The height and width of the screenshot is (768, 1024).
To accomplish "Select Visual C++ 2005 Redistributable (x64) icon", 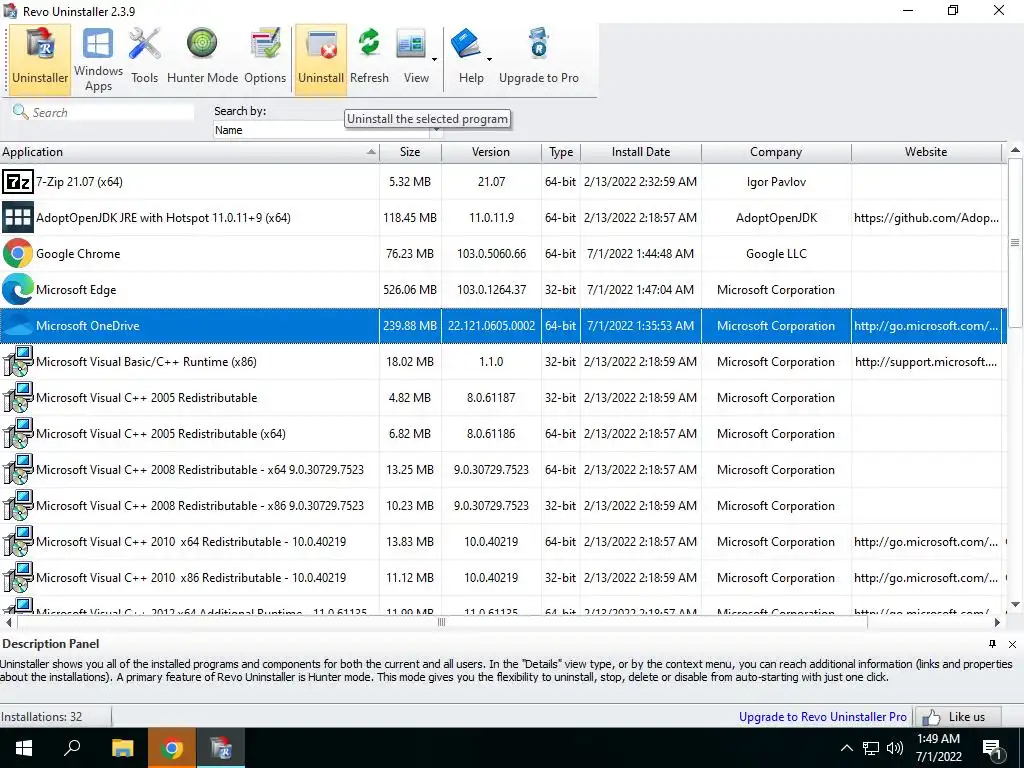I will pos(18,434).
